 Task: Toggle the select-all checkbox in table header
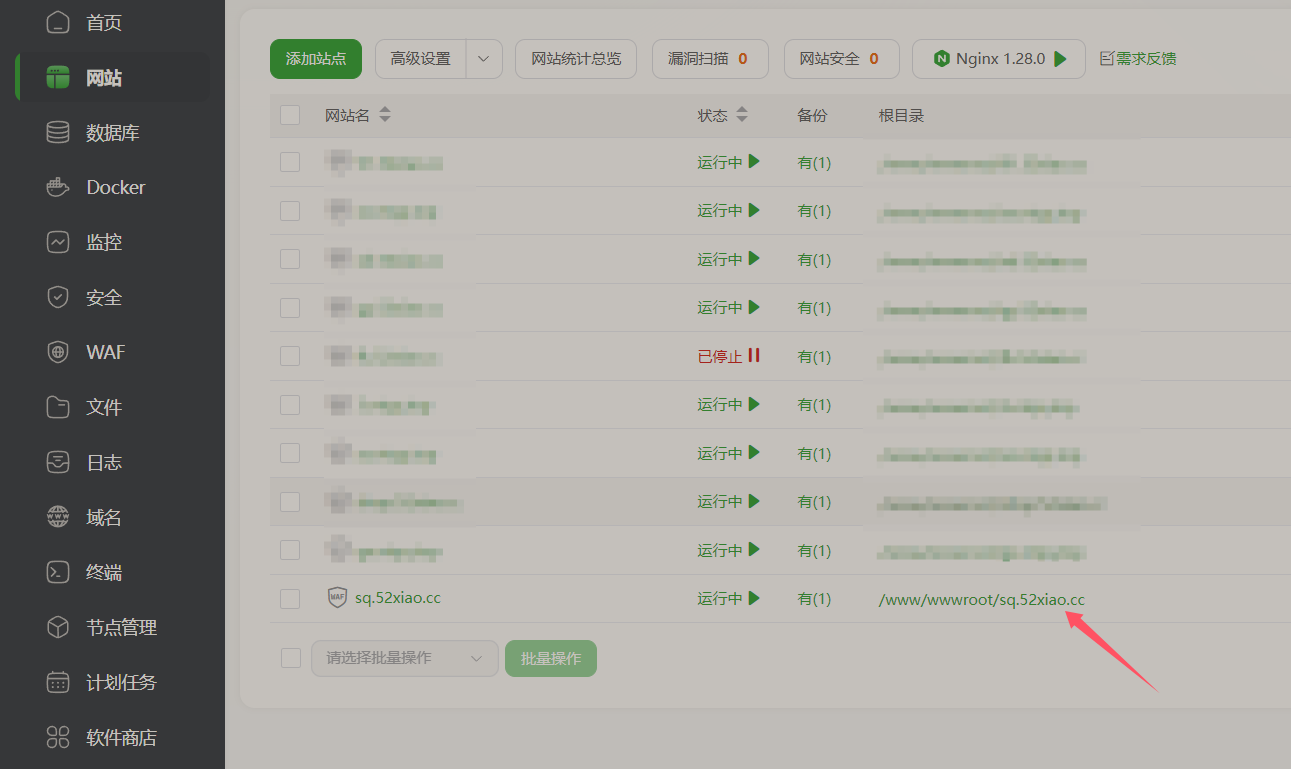tap(290, 115)
